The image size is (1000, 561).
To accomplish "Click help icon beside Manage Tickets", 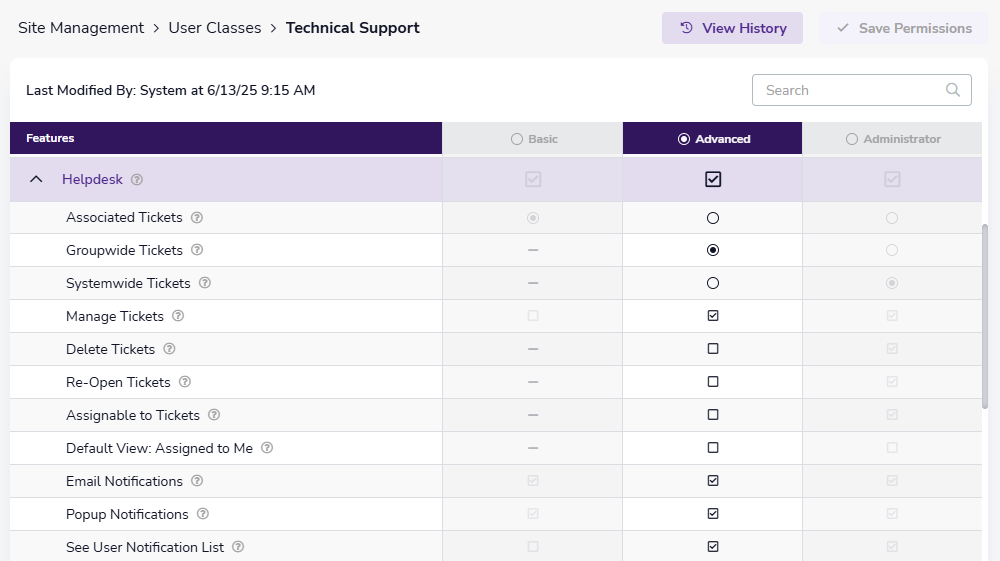I will pyautogui.click(x=178, y=316).
